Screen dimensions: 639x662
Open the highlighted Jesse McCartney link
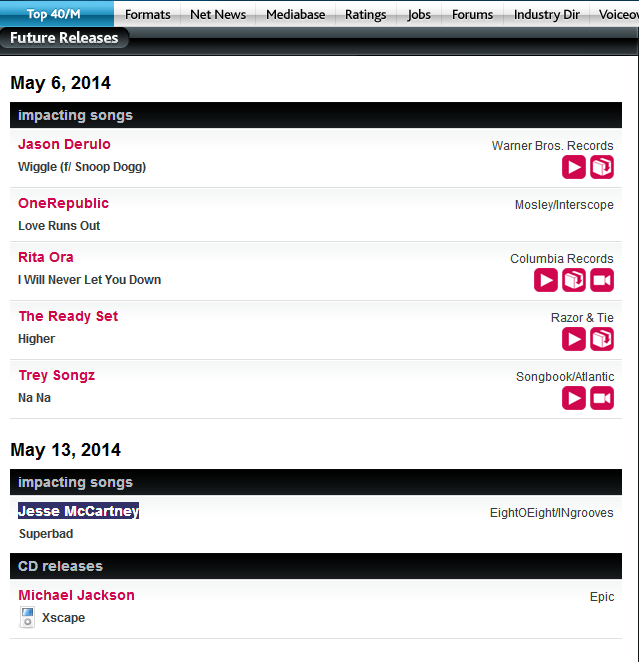tap(78, 511)
